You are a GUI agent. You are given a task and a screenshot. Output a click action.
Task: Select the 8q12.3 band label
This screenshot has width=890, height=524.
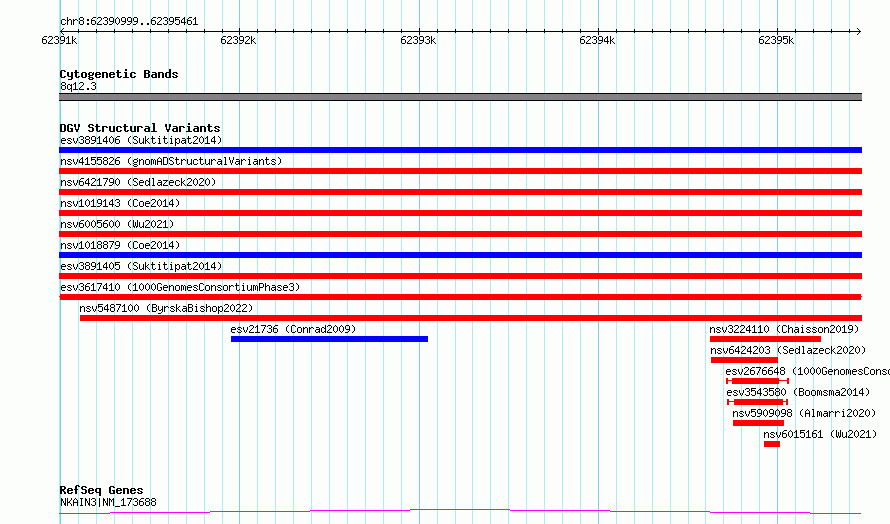[78, 86]
